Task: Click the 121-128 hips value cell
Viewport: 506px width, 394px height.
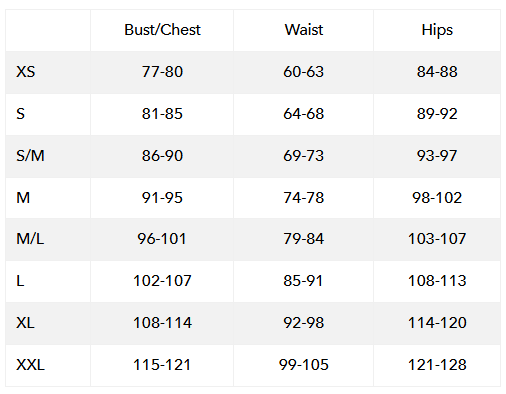Action: pos(437,365)
